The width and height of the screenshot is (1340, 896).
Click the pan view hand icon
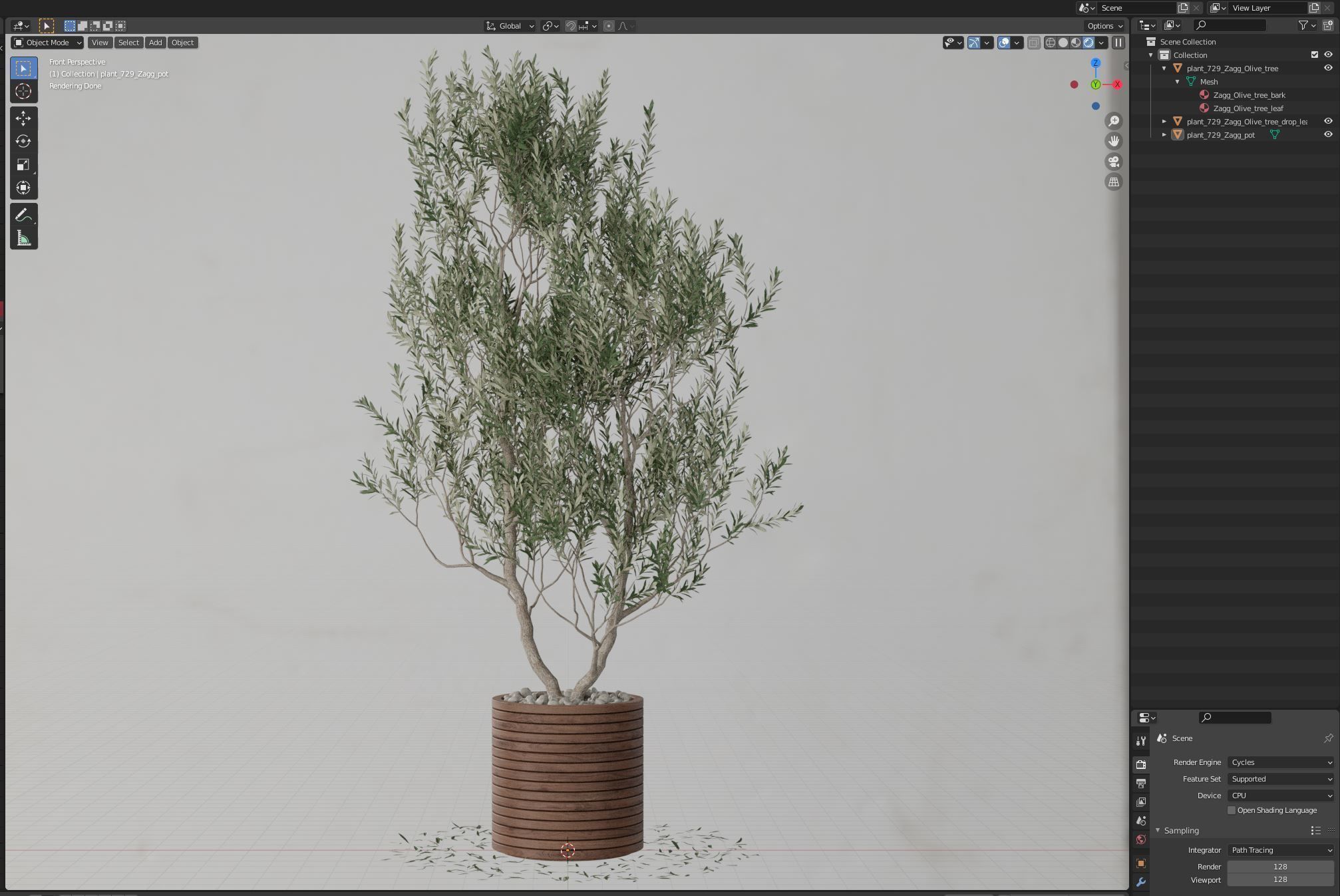point(1114,141)
